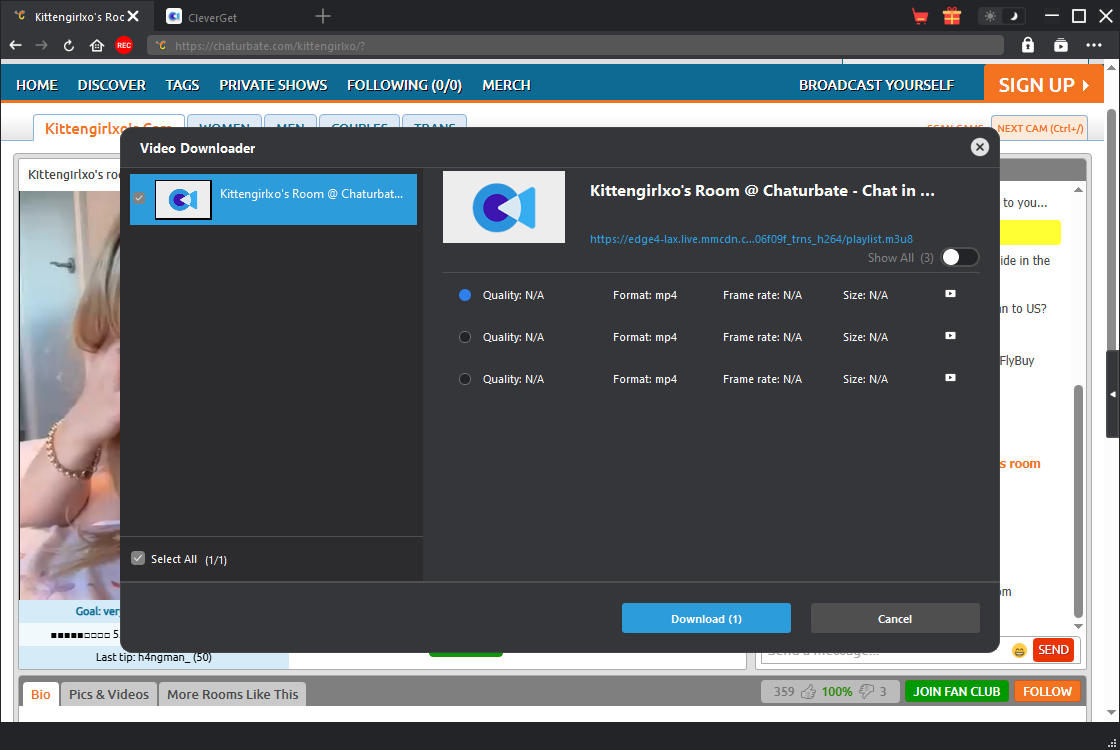Click the BROADCAST YOURSELF link
This screenshot has height=750, width=1120.
point(876,85)
